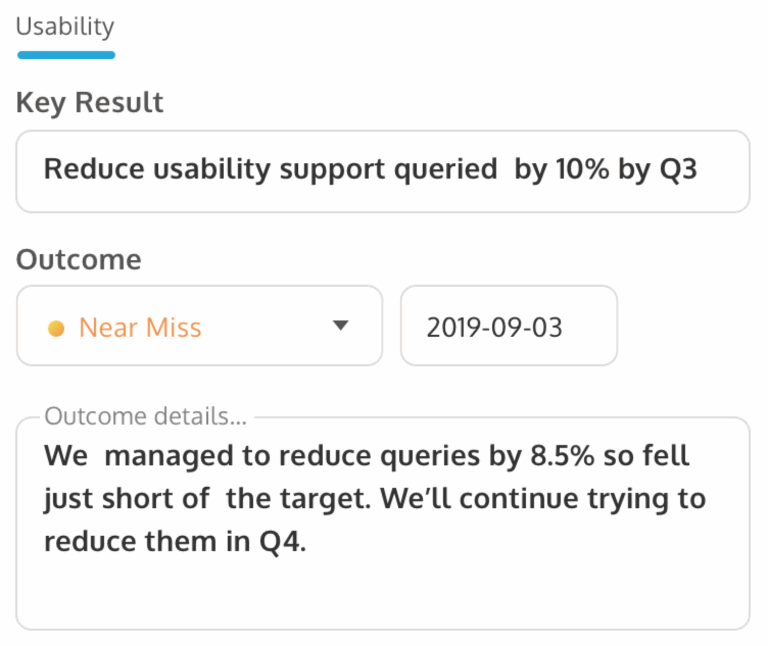Open the Near Miss outcome dropdown
This screenshot has width=768, height=646.
[199, 326]
